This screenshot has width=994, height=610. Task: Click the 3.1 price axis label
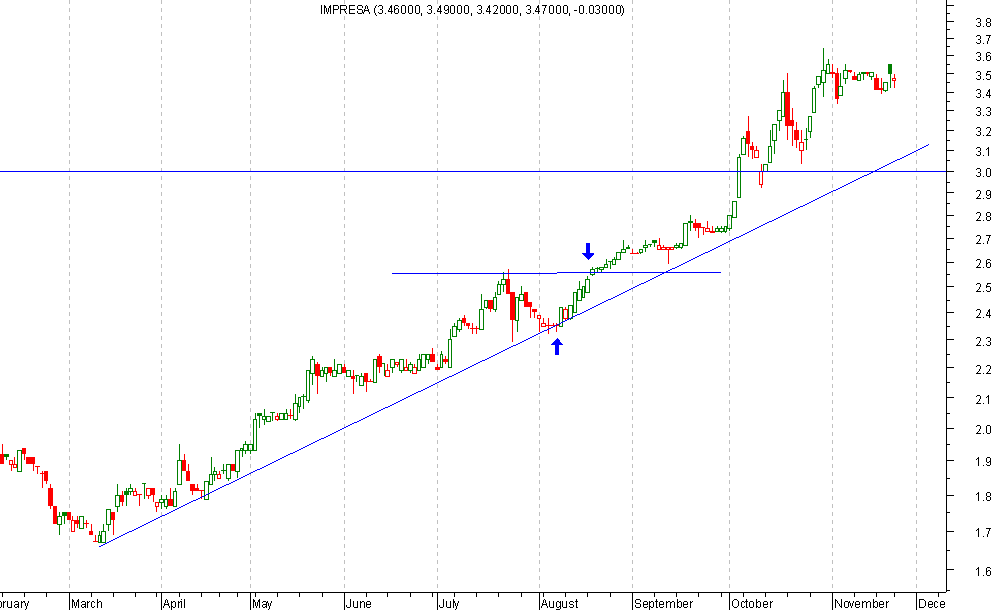point(983,152)
